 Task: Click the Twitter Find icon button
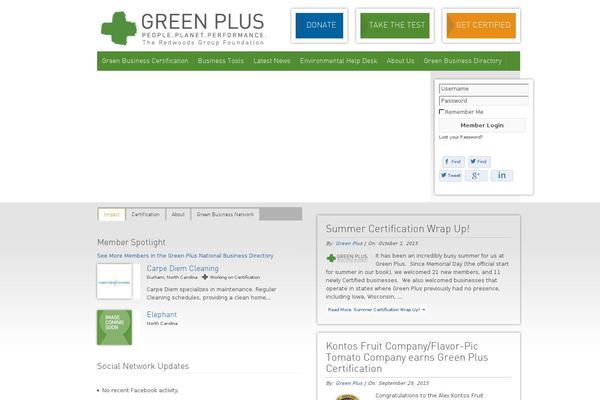[x=479, y=162]
